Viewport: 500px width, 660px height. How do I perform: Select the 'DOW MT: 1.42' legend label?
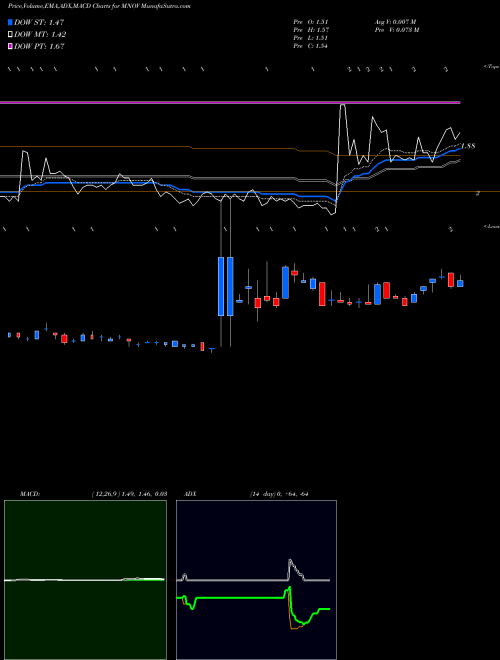click(x=40, y=35)
